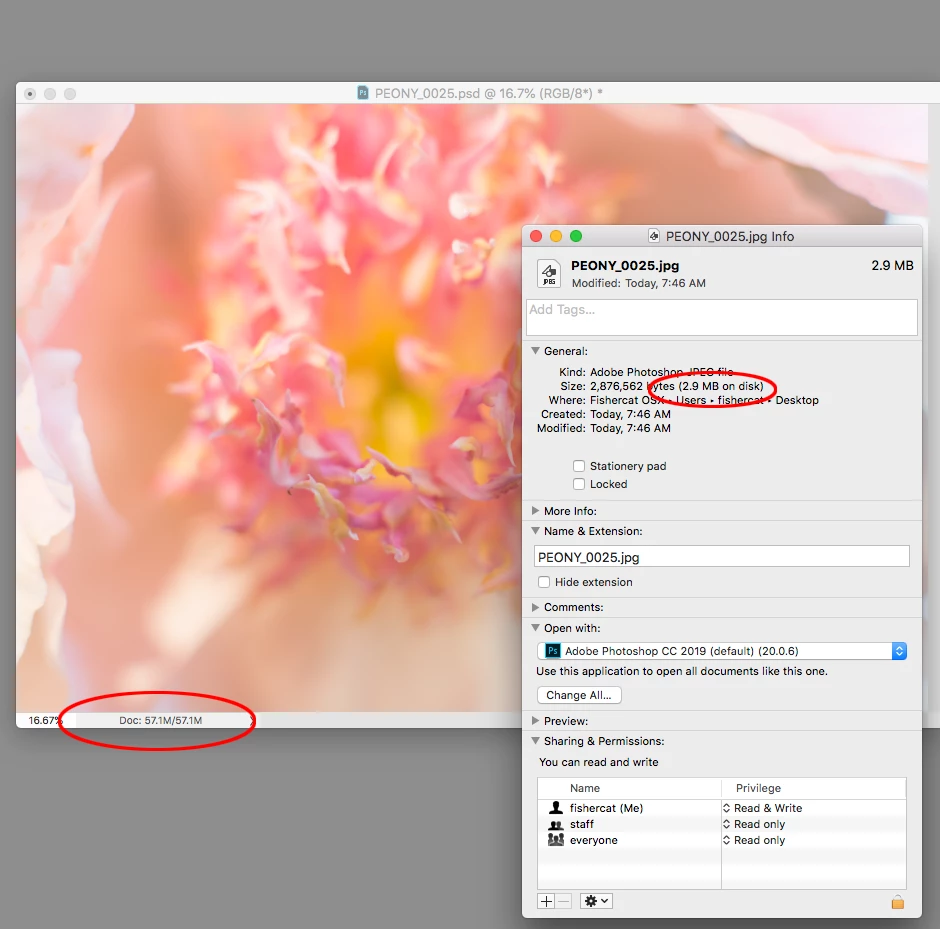This screenshot has height=929, width=940.
Task: Change the staff Read only privilege
Action: 754,824
